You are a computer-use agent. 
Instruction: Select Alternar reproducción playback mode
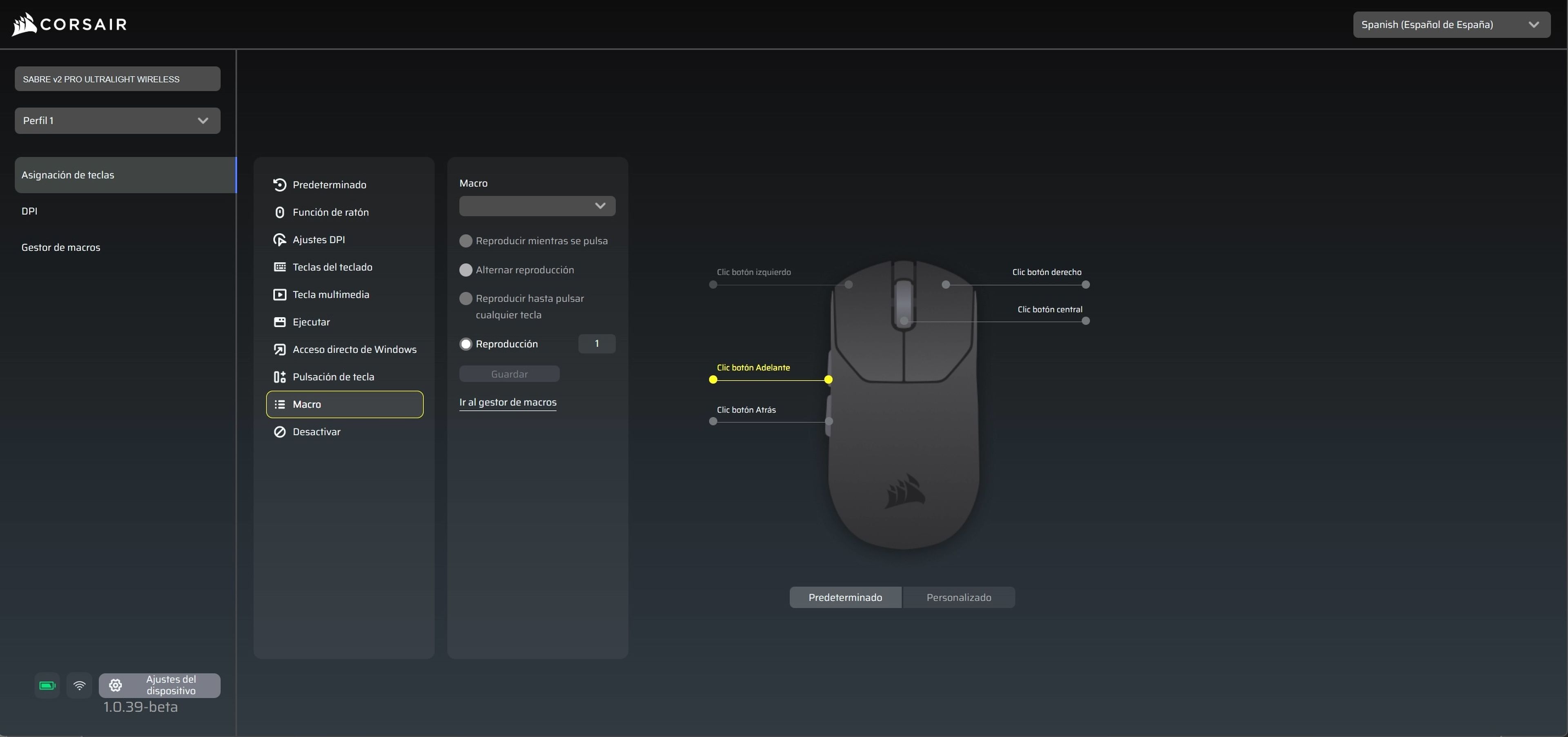pos(465,269)
